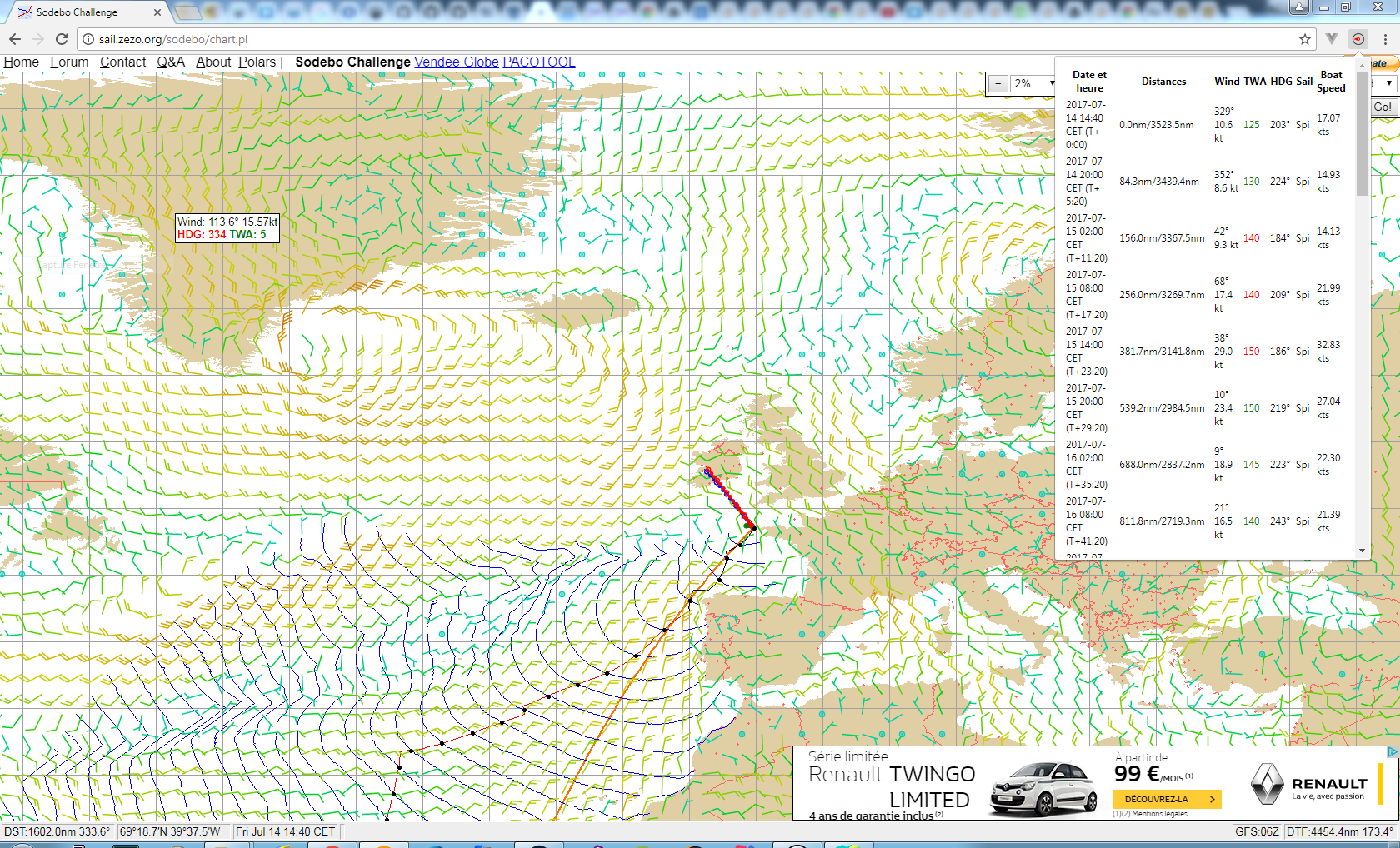The image size is (1400, 848).
Task: Click the 'Boat Speed' column header
Action: pos(1331,82)
